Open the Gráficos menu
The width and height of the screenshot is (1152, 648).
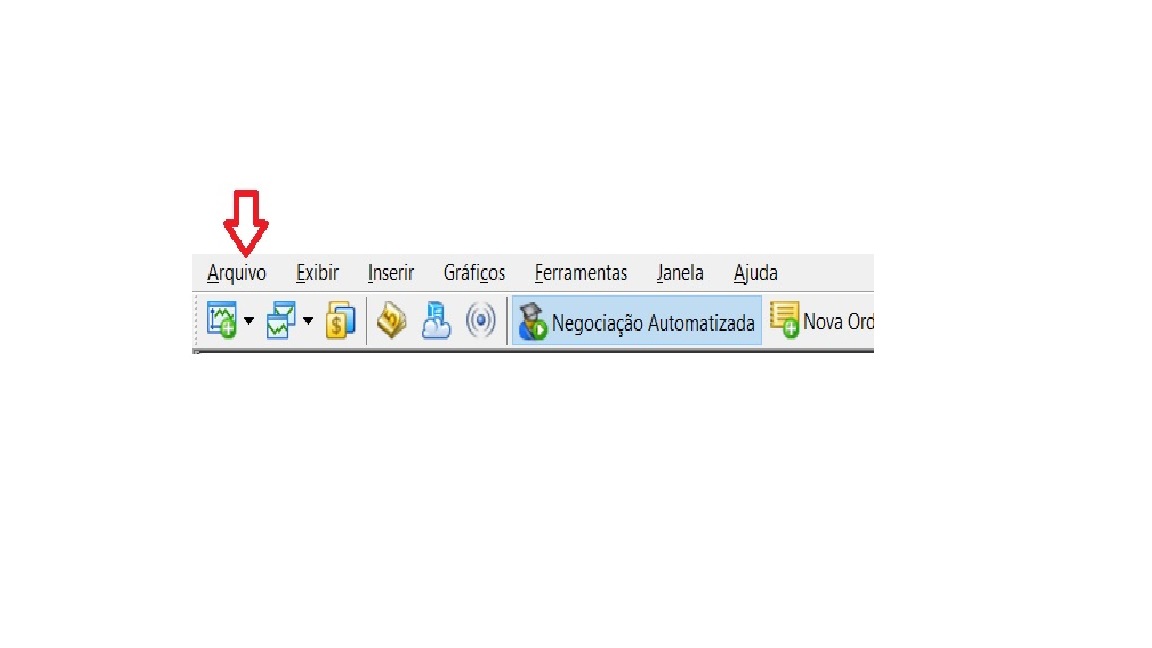click(475, 273)
